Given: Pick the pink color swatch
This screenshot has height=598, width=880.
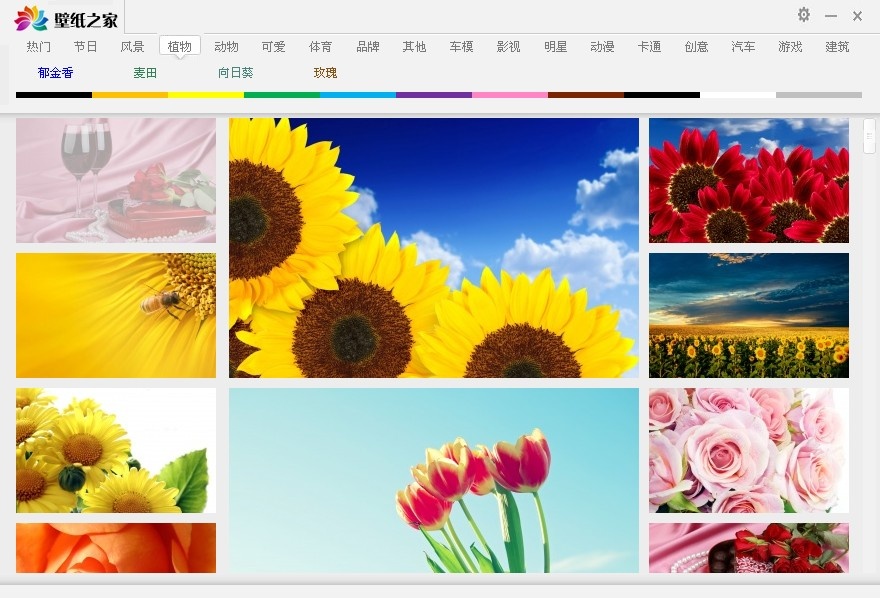Looking at the screenshot, I should pyautogui.click(x=510, y=95).
